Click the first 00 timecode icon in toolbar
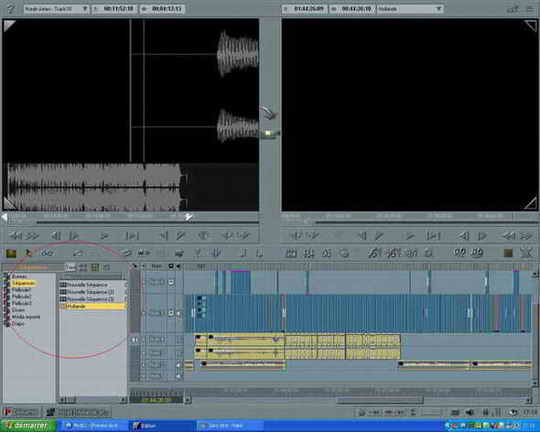Image resolution: width=540 pixels, height=432 pixels. coord(460,253)
